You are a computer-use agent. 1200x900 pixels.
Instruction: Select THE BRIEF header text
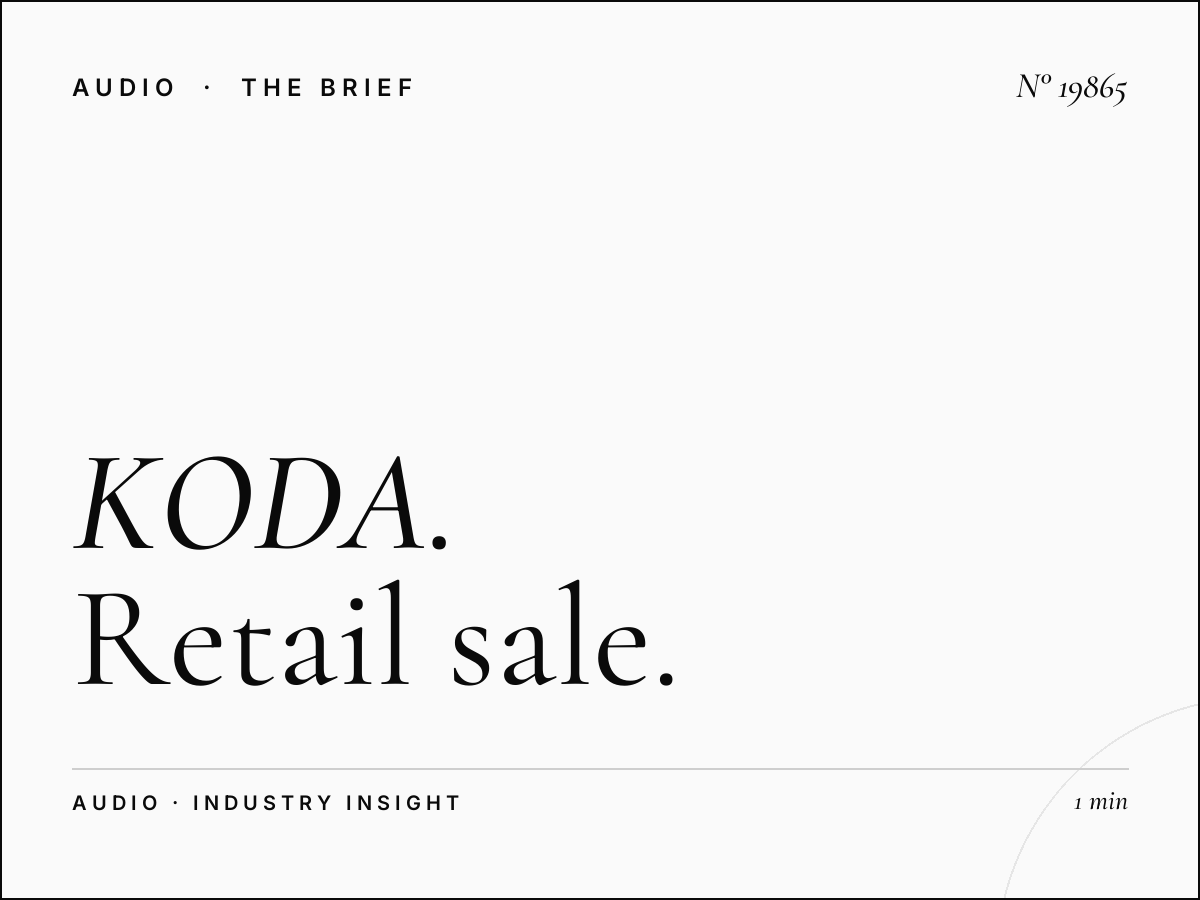(327, 88)
